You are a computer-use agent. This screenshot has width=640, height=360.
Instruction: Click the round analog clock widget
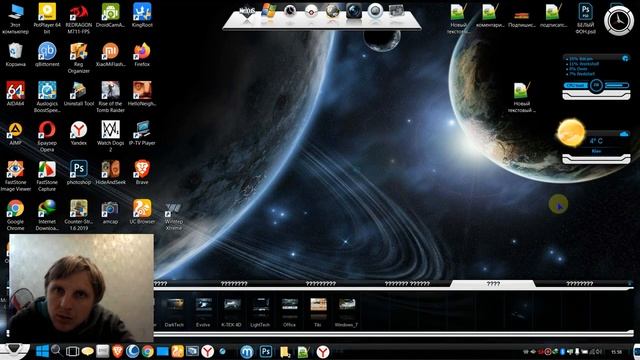point(619,20)
